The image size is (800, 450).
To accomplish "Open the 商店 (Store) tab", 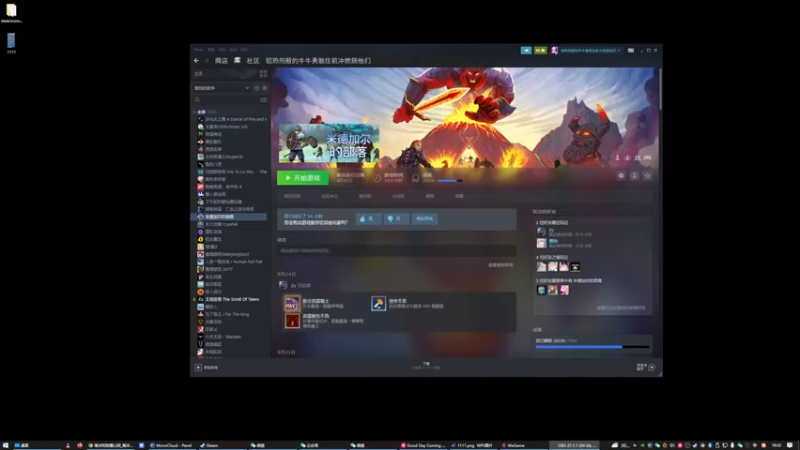I will [221, 61].
